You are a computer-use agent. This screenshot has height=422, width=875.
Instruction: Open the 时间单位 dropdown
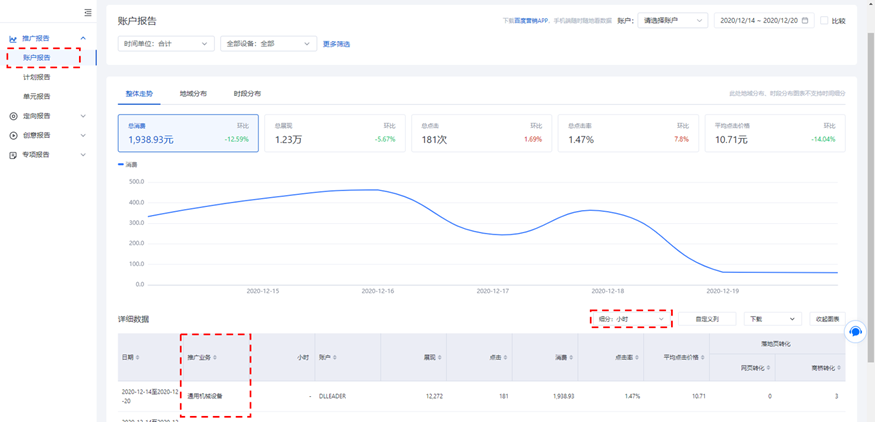point(166,44)
